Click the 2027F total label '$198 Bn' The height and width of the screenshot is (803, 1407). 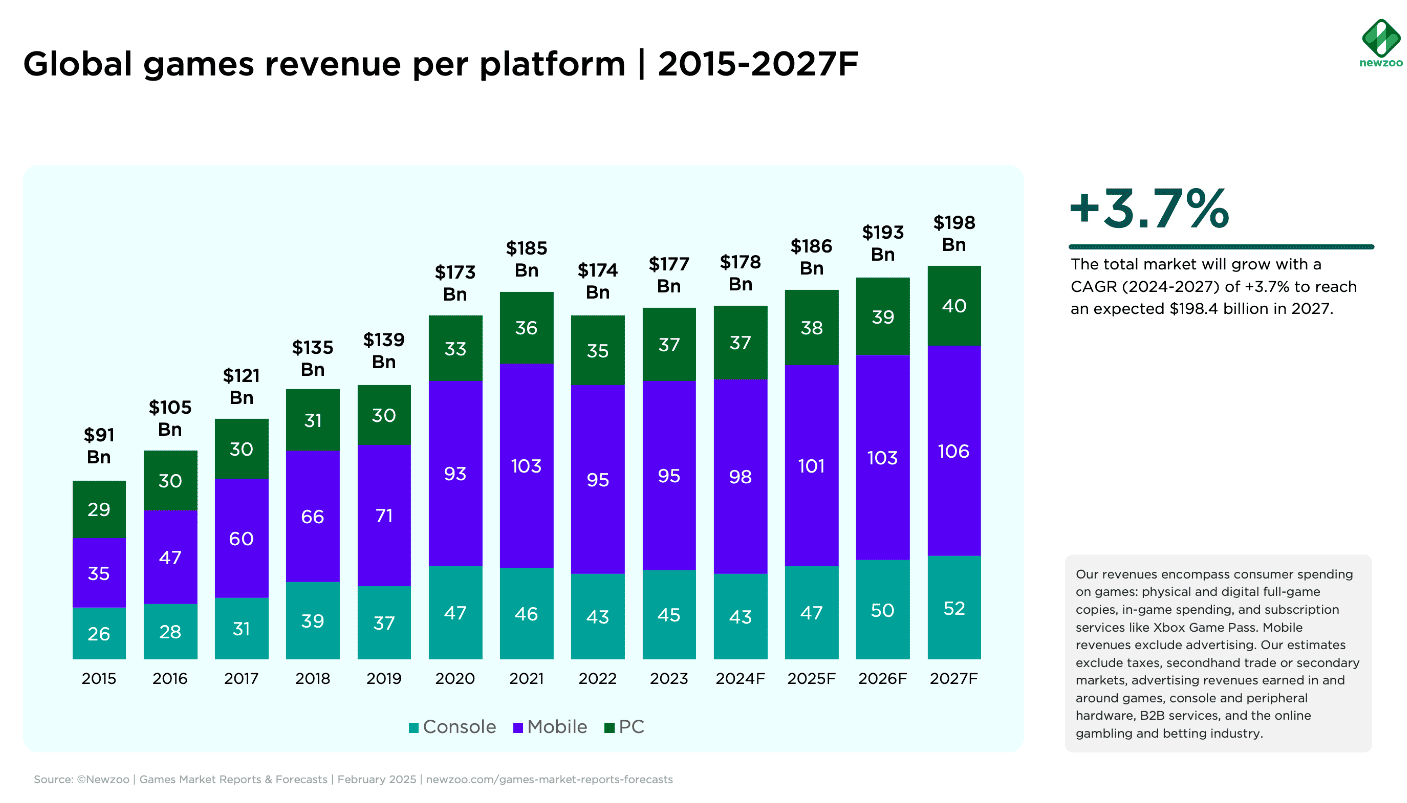pyautogui.click(x=954, y=233)
